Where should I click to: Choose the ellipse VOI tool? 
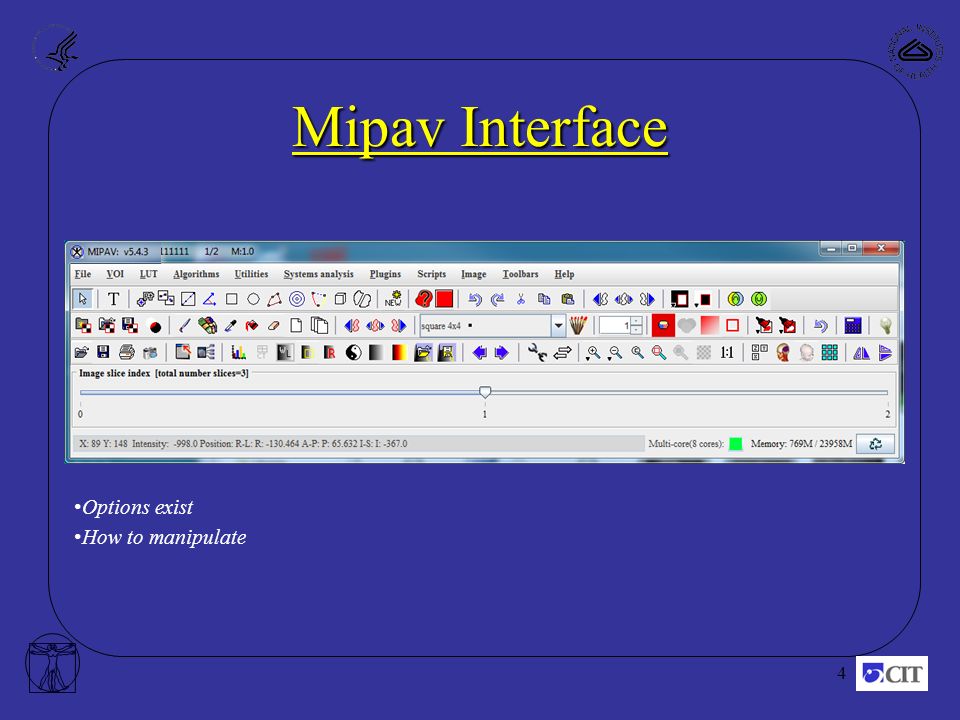[253, 299]
